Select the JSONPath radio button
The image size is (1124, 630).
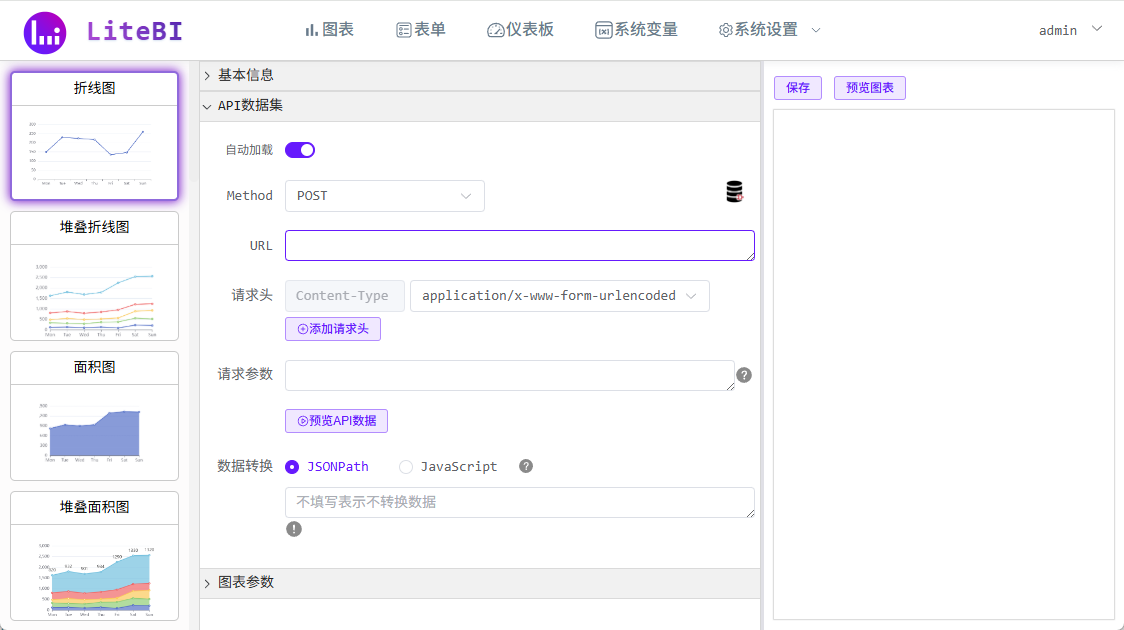pyautogui.click(x=292, y=466)
